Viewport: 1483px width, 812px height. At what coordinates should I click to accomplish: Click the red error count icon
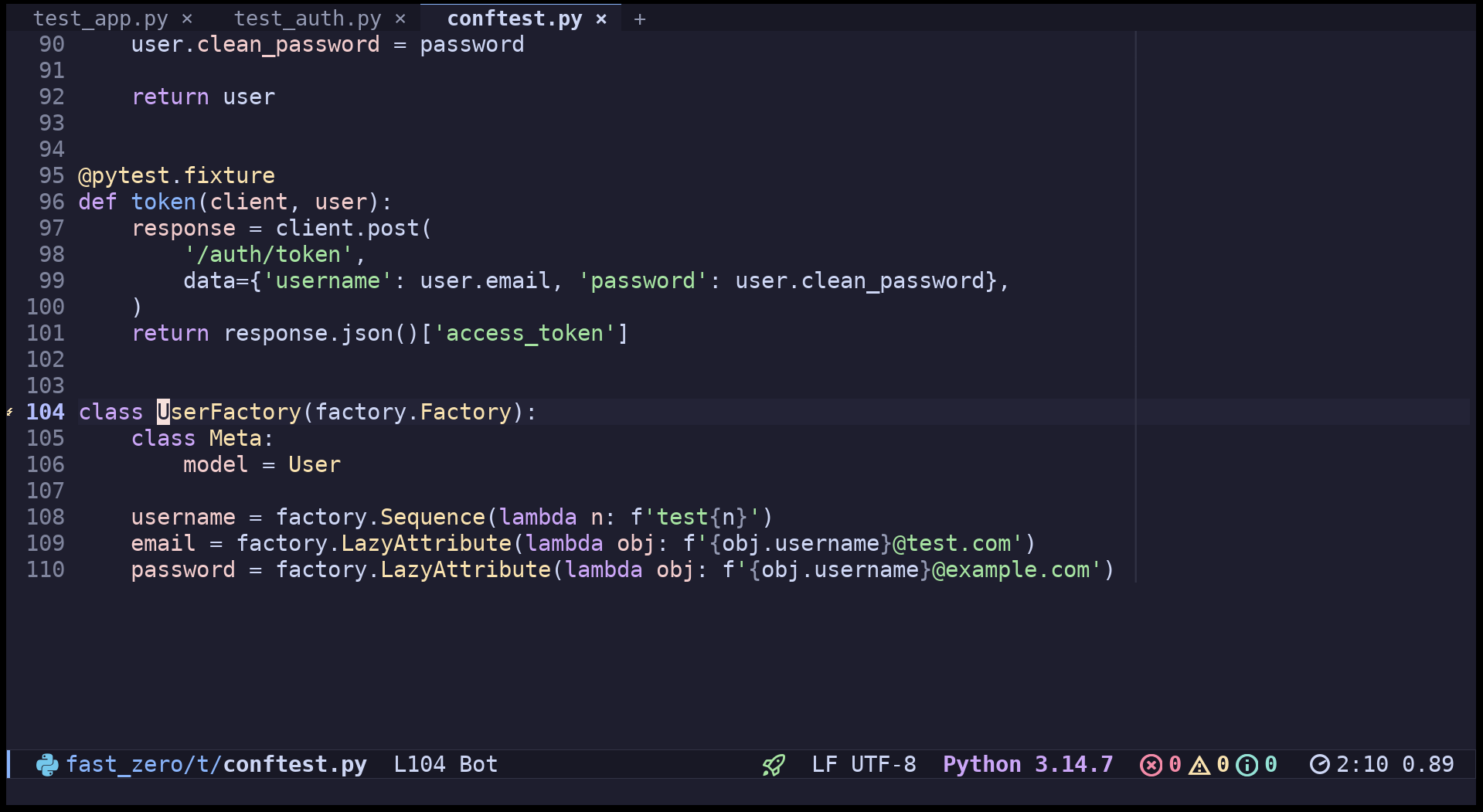tap(1151, 765)
